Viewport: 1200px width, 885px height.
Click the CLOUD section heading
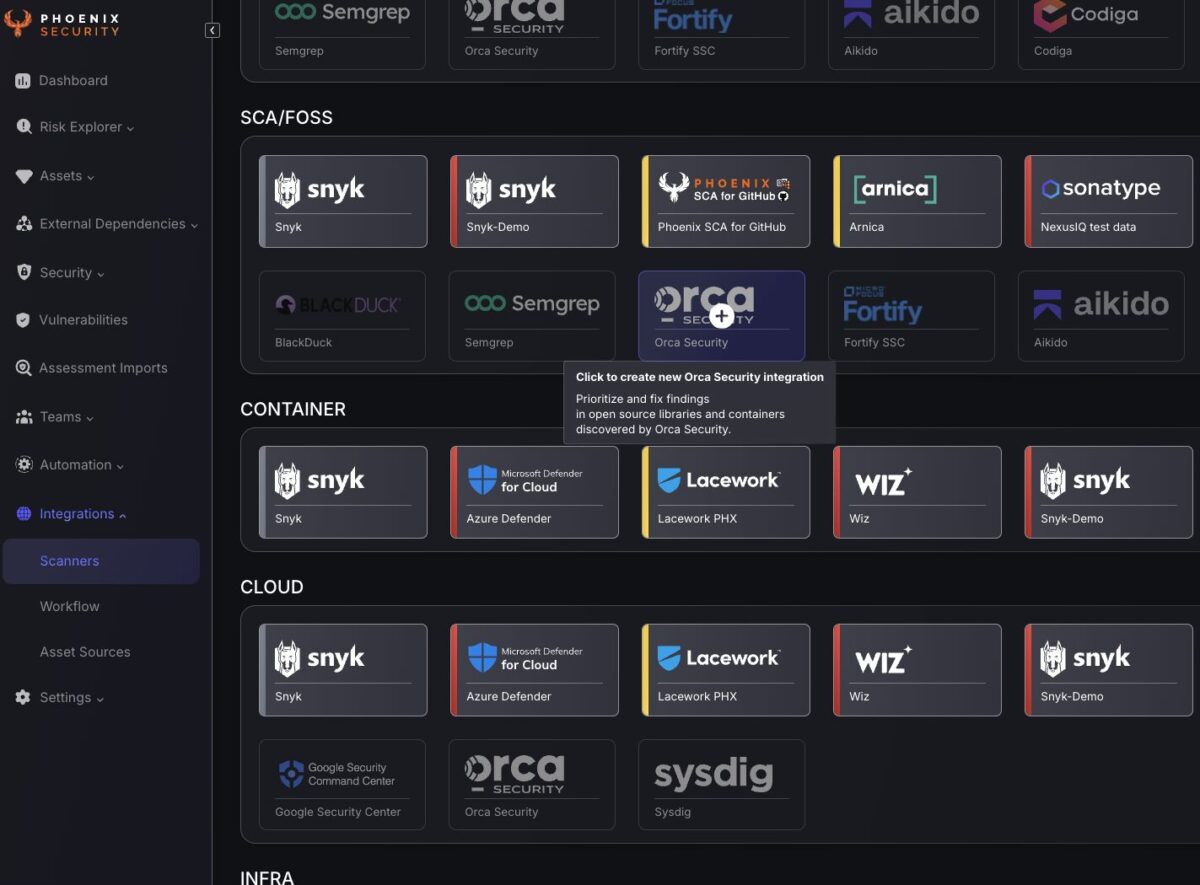tap(272, 587)
